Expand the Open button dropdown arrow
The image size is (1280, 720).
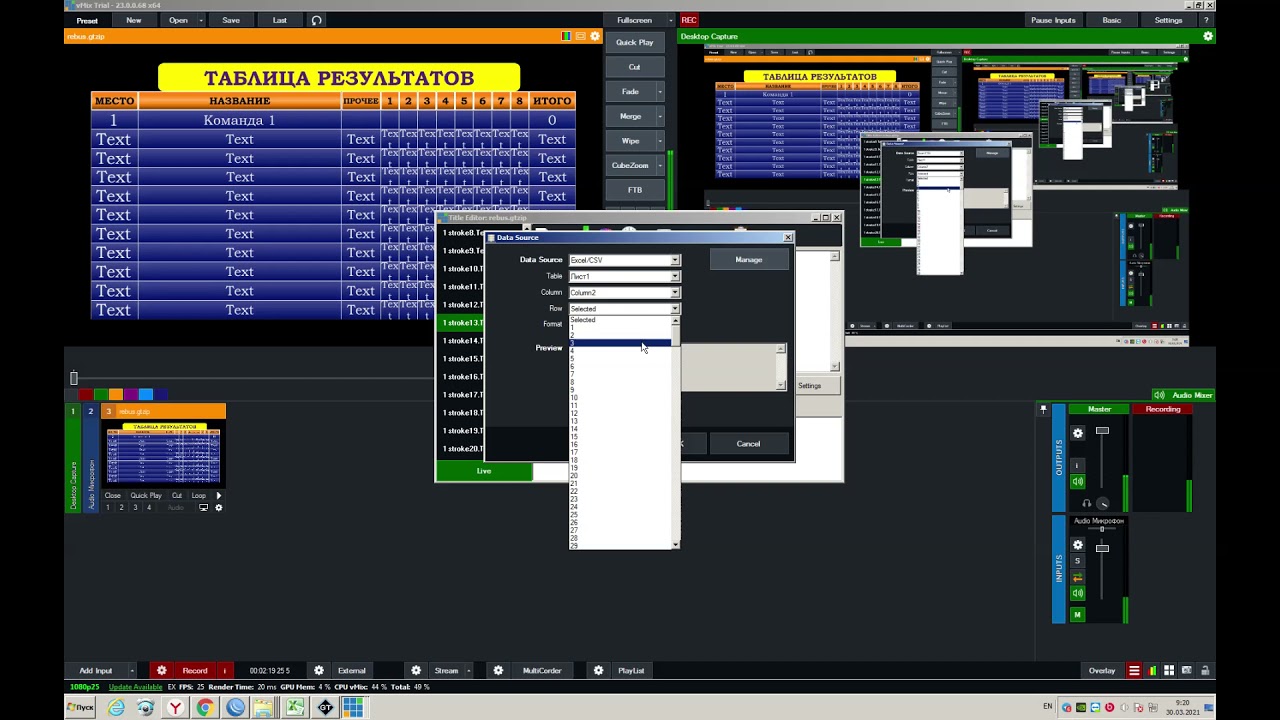click(x=201, y=20)
